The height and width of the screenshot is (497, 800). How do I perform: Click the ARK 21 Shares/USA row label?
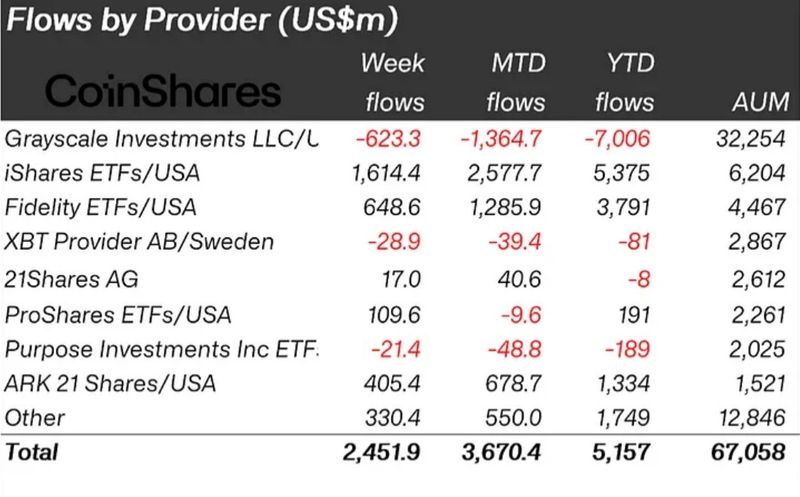tap(111, 383)
